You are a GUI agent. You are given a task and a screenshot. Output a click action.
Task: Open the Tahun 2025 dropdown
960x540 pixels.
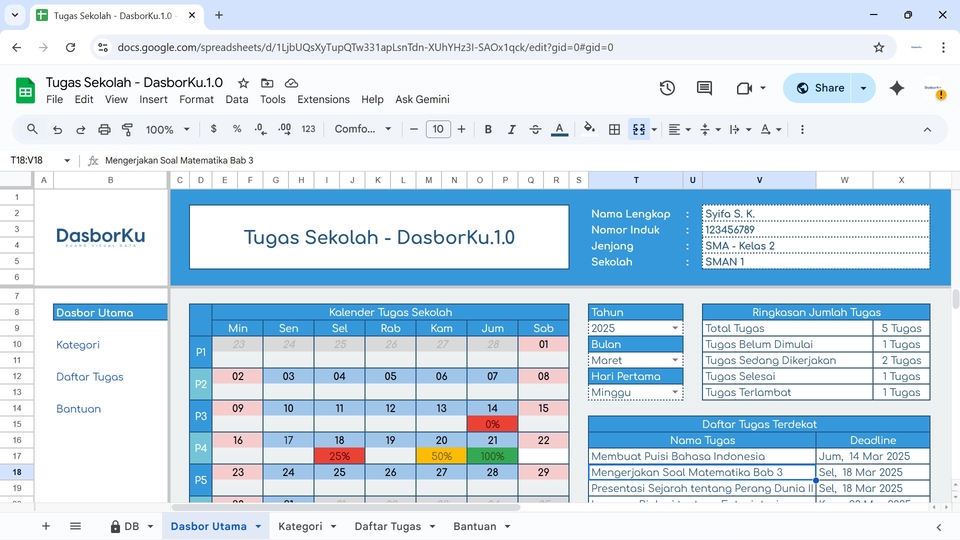[x=675, y=328]
